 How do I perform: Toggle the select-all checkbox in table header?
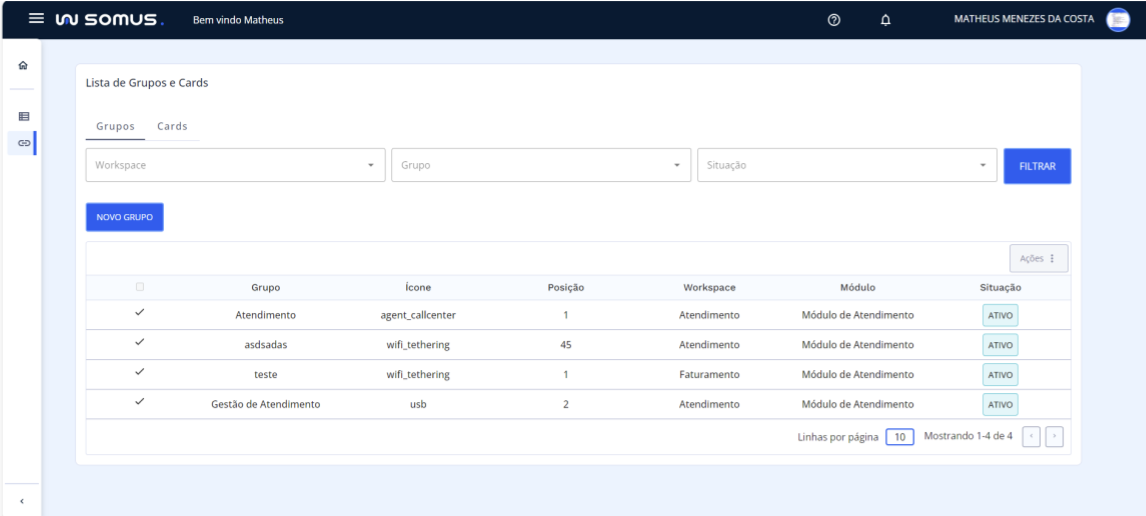140,287
